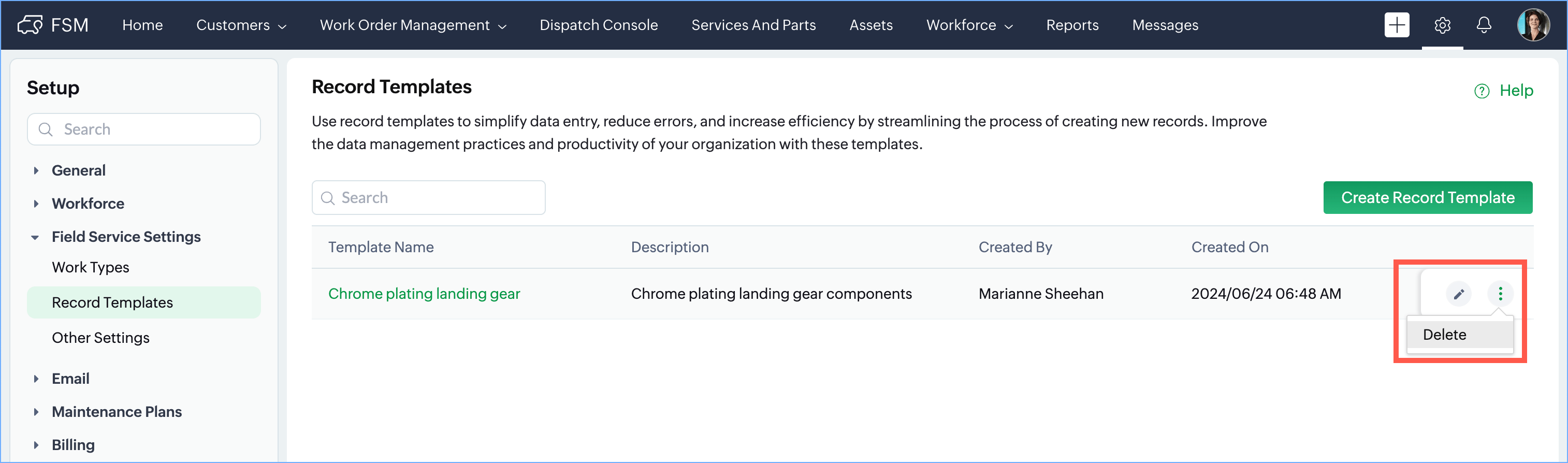Click the plus quick-create icon
The width and height of the screenshot is (1568, 463).
point(1397,25)
